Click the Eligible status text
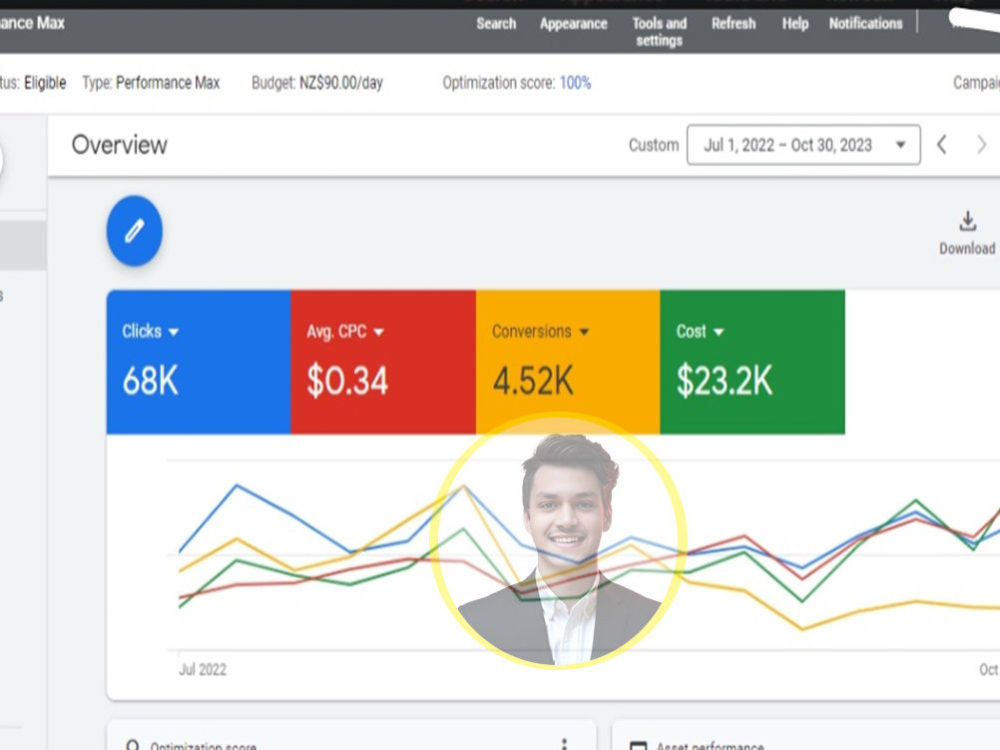 point(45,83)
